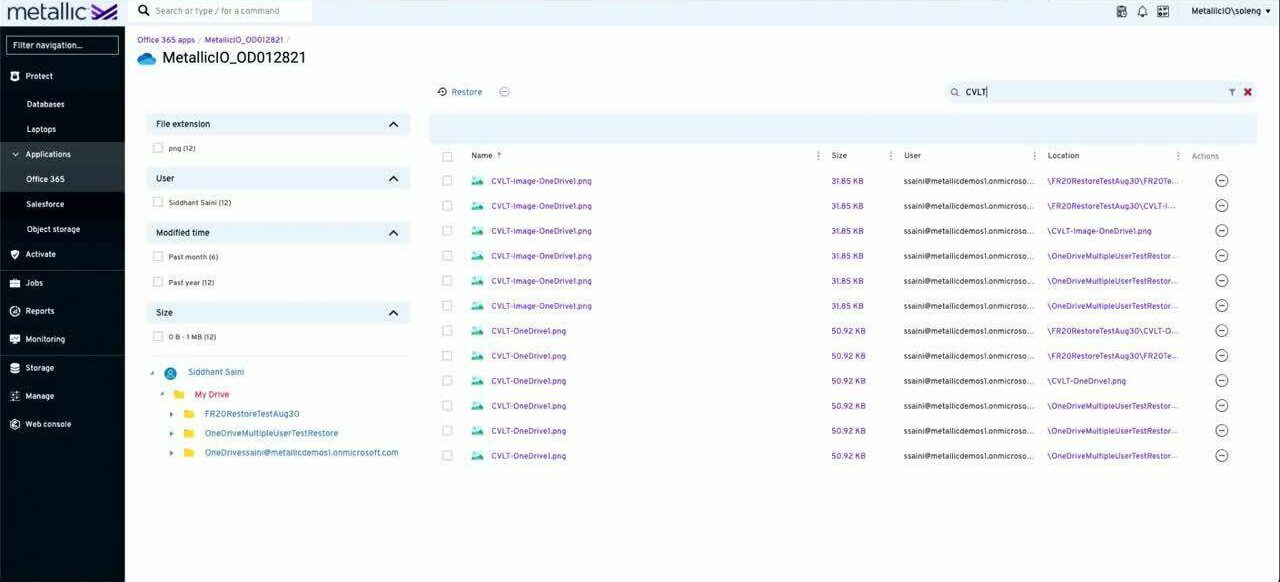Tick the Siddhant Saini (12) user checkbox

[x=158, y=202]
